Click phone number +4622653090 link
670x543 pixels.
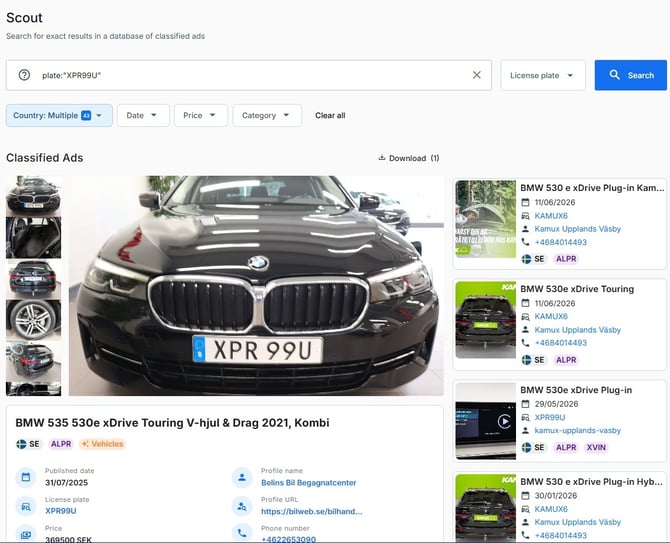(x=288, y=539)
